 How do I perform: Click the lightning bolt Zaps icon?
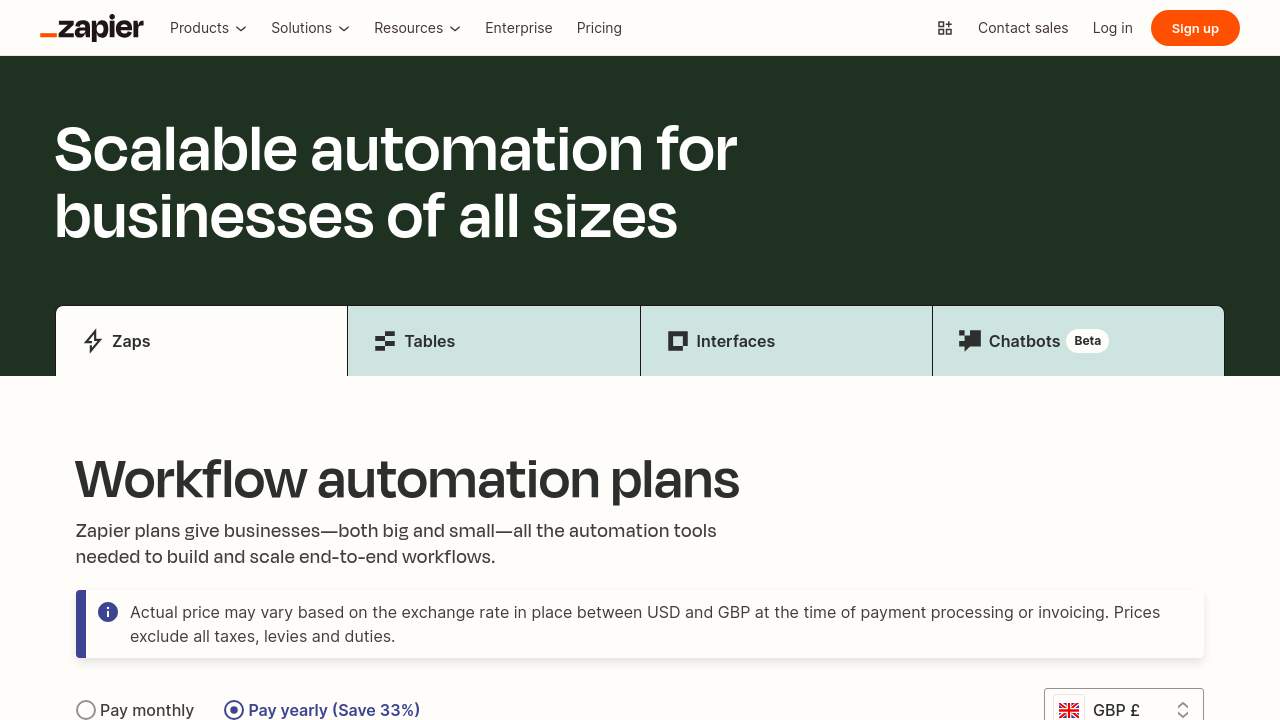[93, 341]
